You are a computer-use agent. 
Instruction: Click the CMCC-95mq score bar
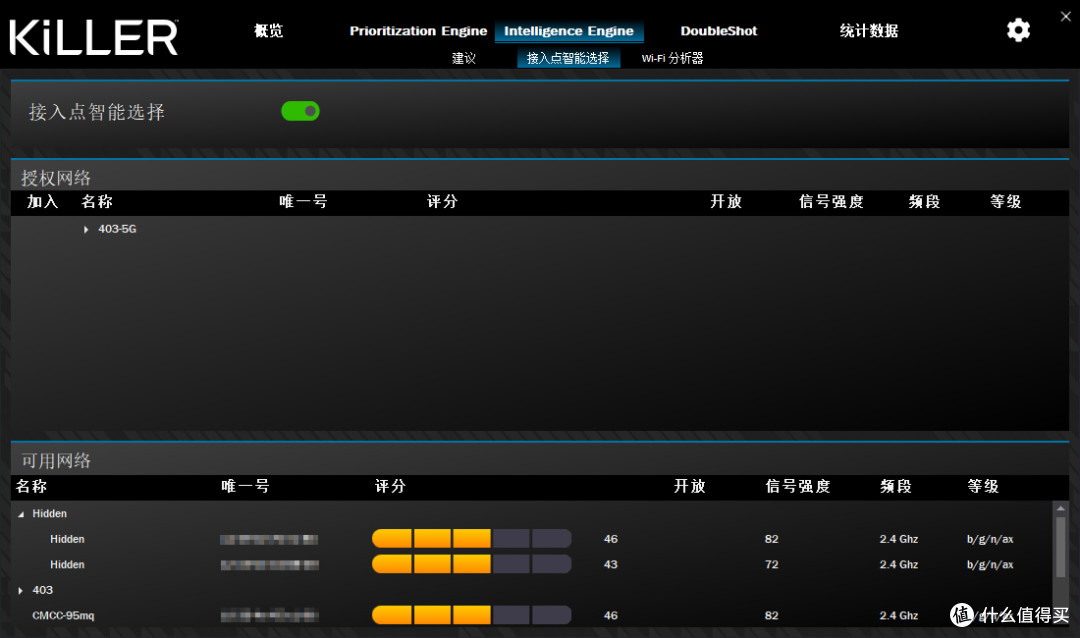coord(472,615)
